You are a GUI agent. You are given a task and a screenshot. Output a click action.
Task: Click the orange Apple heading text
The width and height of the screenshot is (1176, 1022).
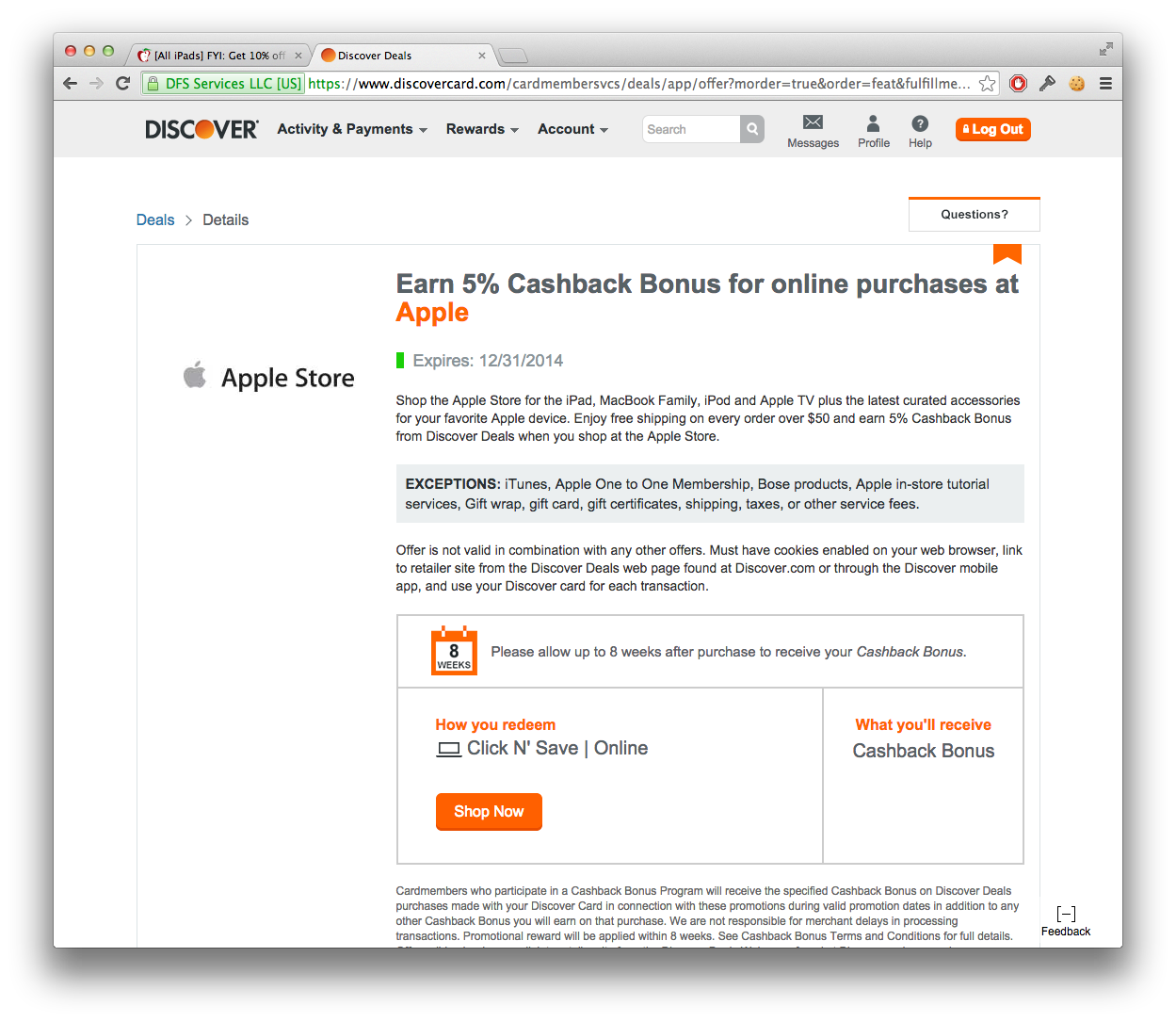432,313
